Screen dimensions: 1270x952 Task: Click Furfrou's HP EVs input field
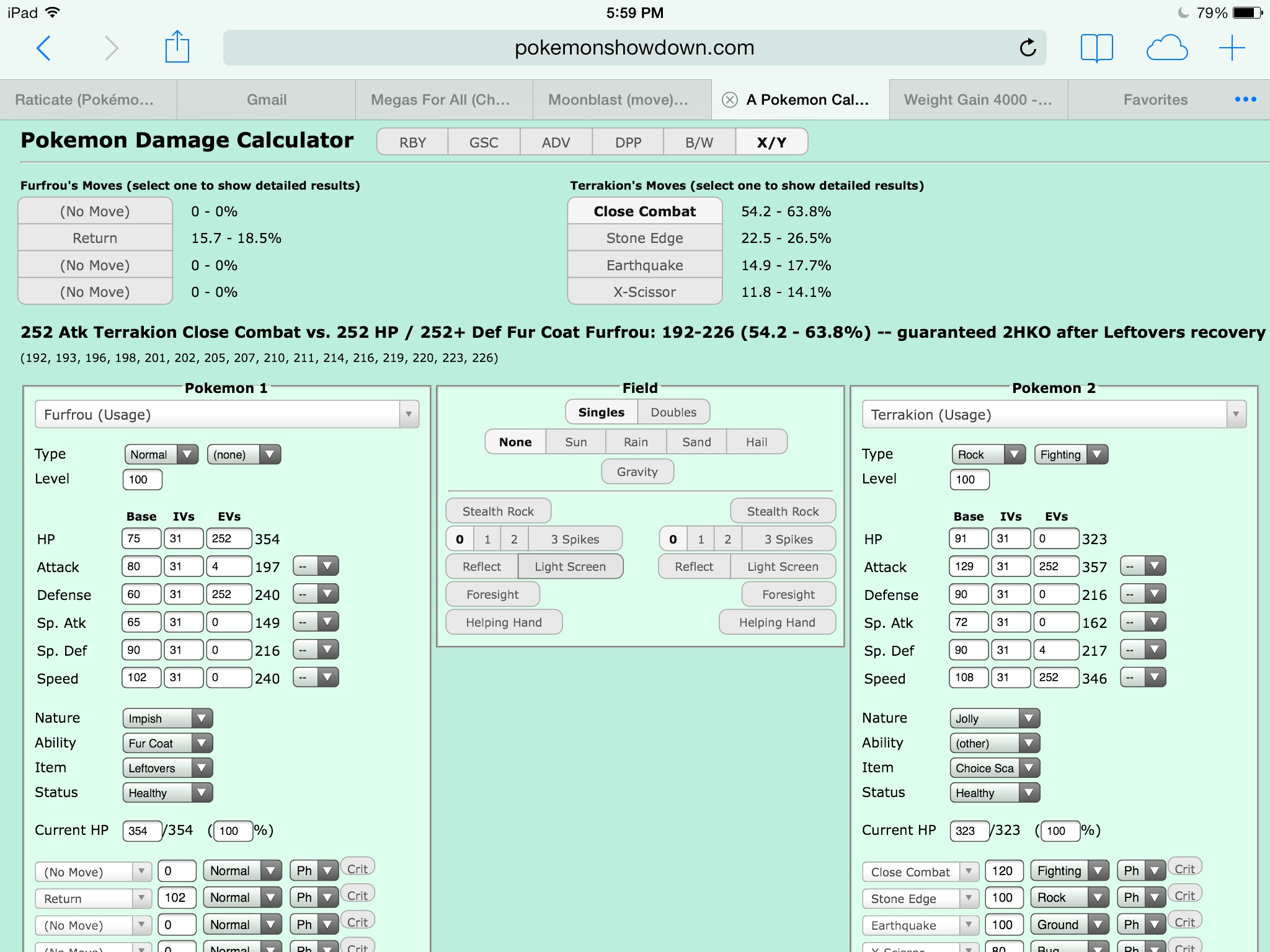(228, 539)
